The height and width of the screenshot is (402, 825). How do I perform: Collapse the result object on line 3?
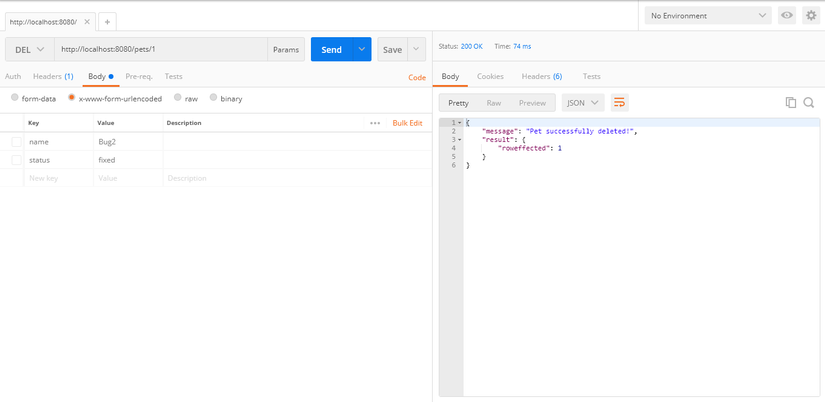pyautogui.click(x=459, y=139)
